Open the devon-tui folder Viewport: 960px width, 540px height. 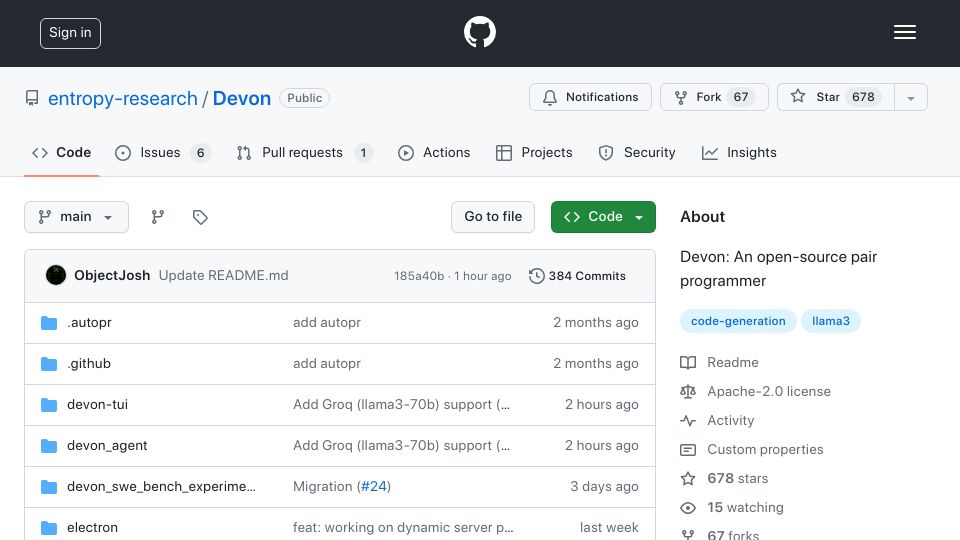coord(97,405)
